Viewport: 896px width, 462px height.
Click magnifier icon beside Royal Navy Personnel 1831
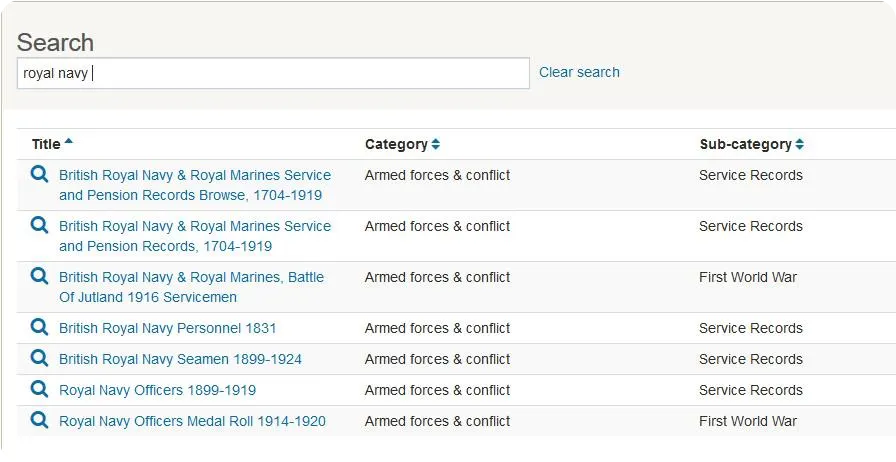click(39, 327)
